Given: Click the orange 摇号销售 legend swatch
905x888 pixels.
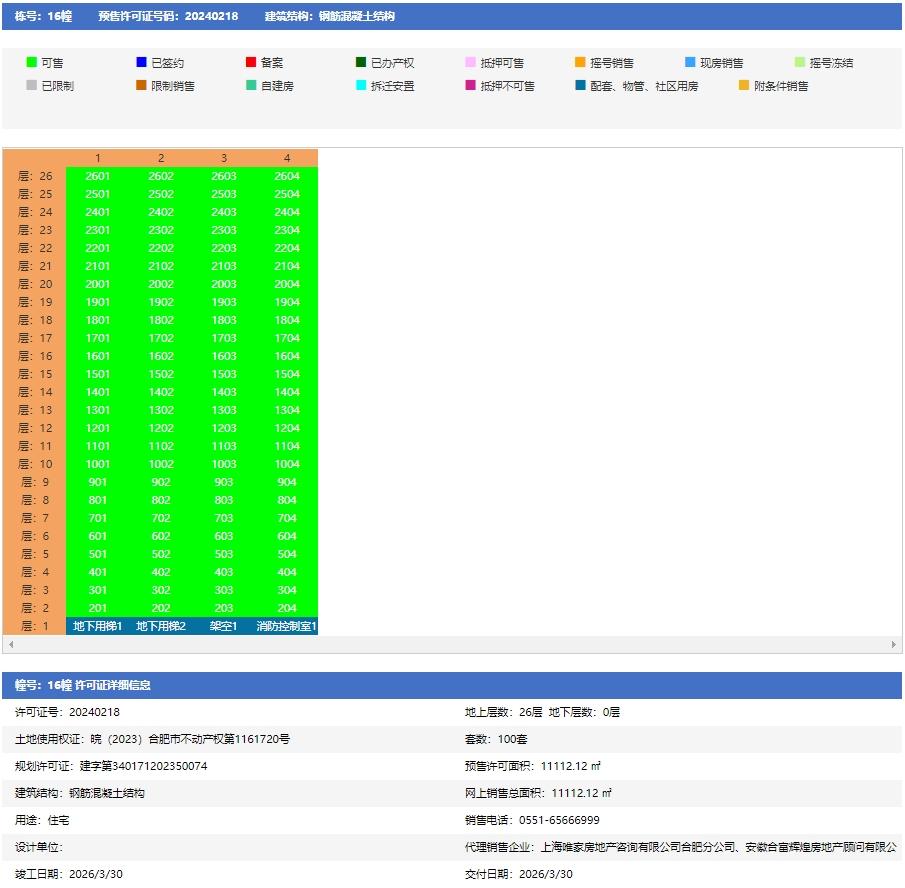Looking at the screenshot, I should point(581,62).
